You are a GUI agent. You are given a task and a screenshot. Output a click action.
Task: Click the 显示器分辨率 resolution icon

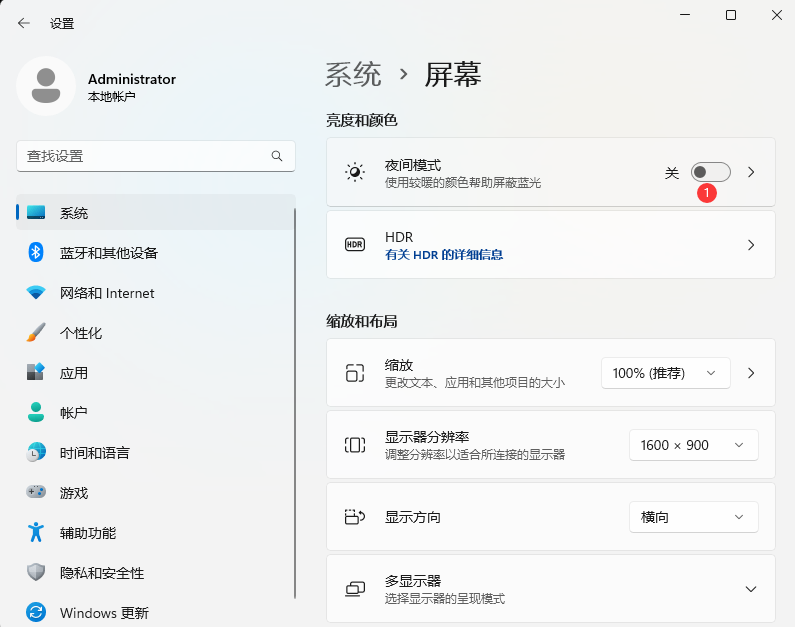click(x=355, y=445)
